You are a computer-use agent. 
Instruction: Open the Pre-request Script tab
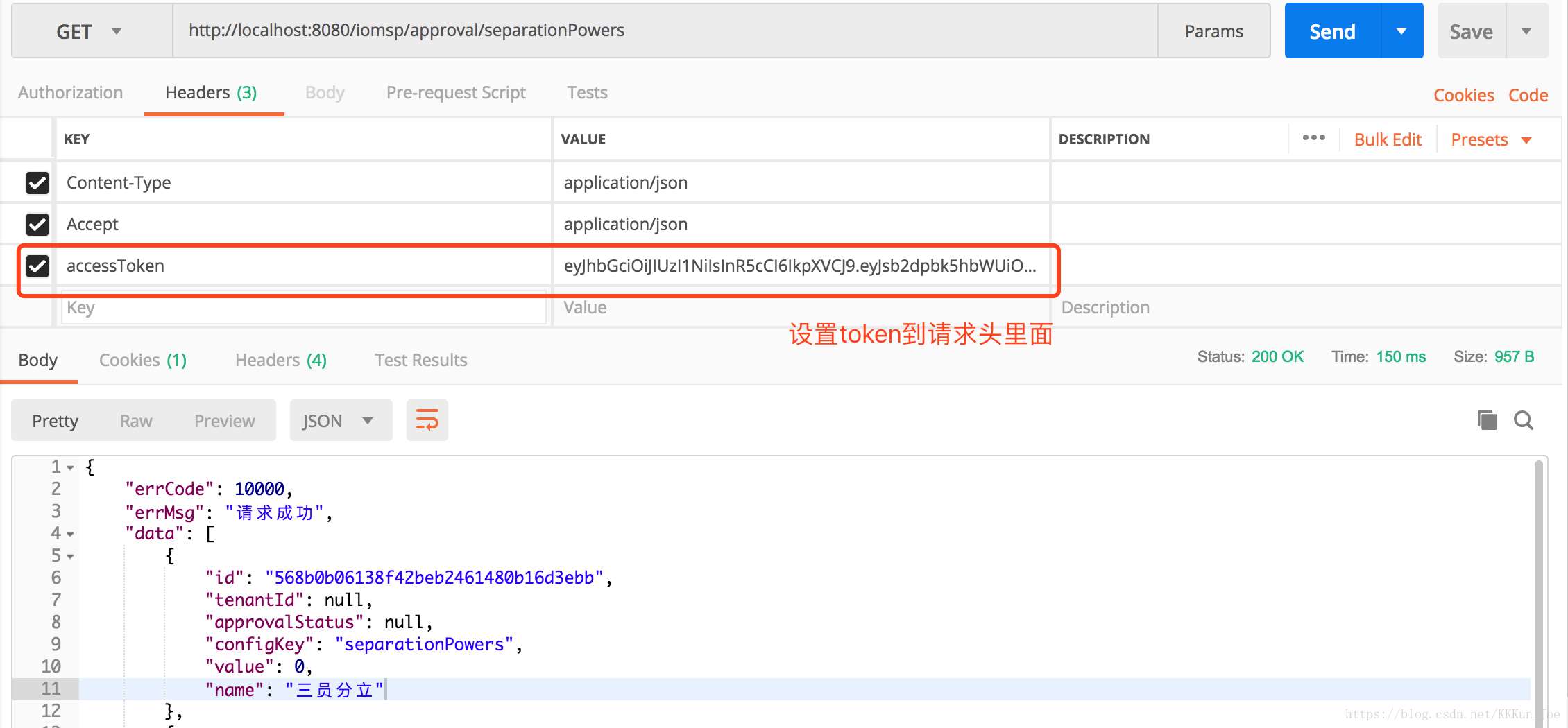point(456,92)
